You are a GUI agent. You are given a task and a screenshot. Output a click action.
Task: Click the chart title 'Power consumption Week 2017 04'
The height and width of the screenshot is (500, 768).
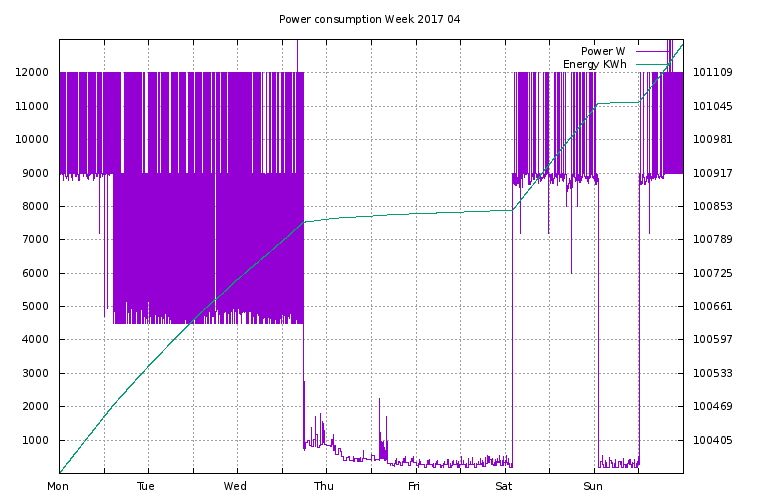coord(369,19)
